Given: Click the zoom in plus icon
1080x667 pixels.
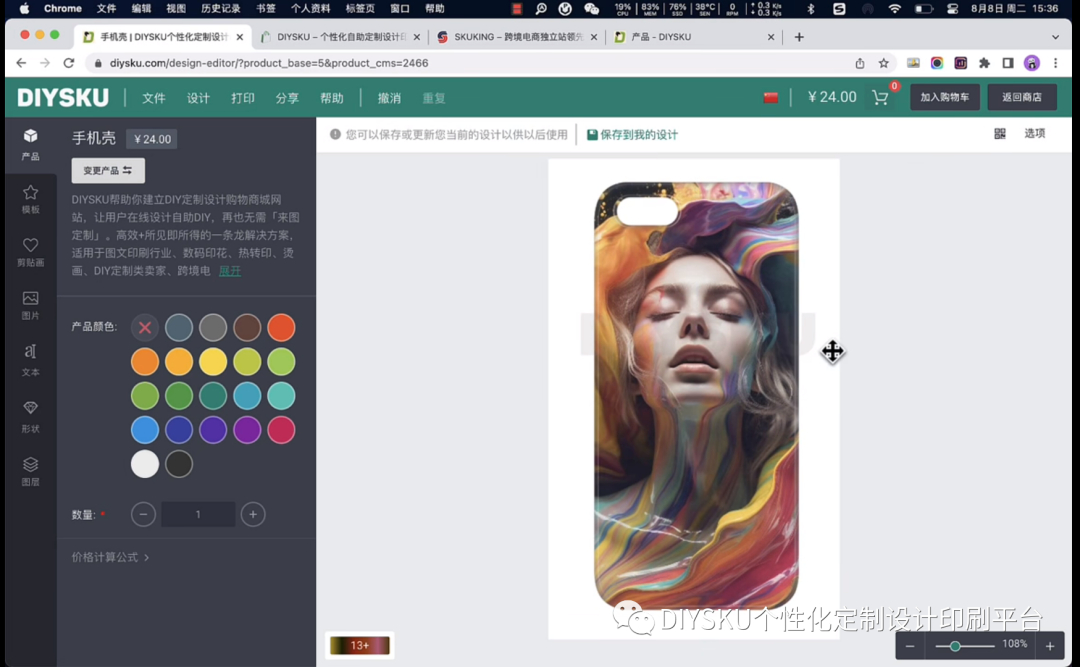Looking at the screenshot, I should (x=1050, y=646).
